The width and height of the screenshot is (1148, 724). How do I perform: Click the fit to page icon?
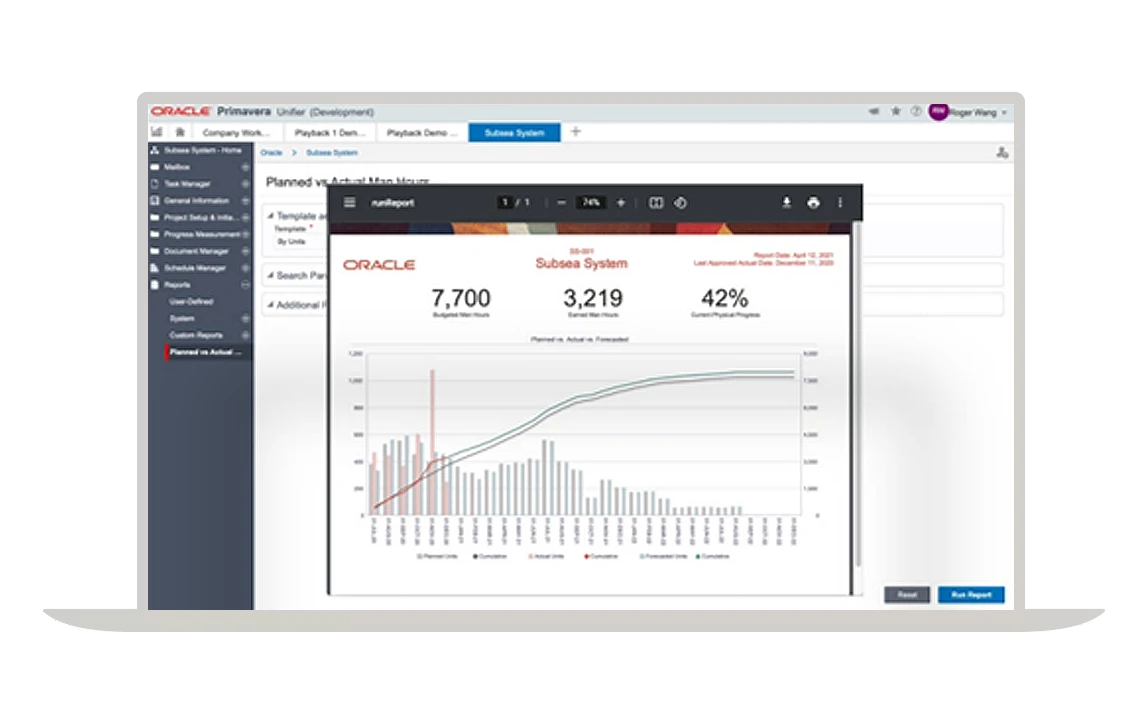[656, 203]
